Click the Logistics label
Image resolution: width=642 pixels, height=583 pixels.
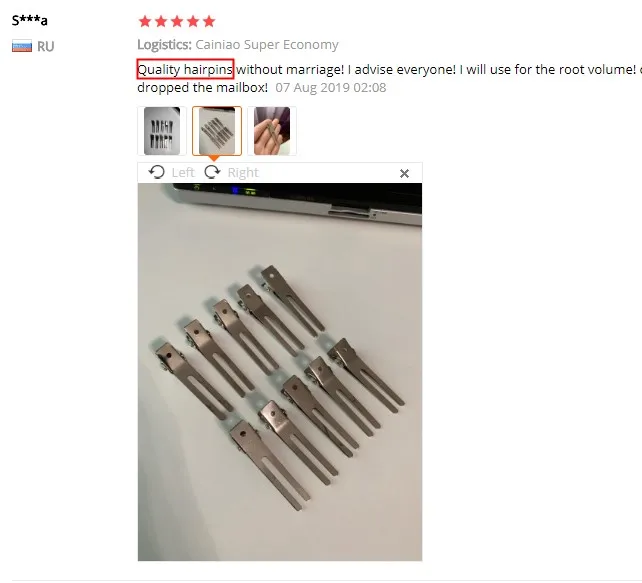[164, 45]
